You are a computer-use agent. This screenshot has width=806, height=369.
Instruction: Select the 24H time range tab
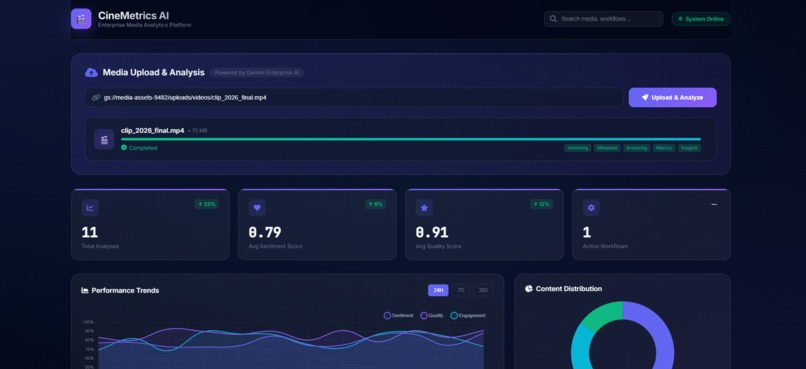point(438,290)
